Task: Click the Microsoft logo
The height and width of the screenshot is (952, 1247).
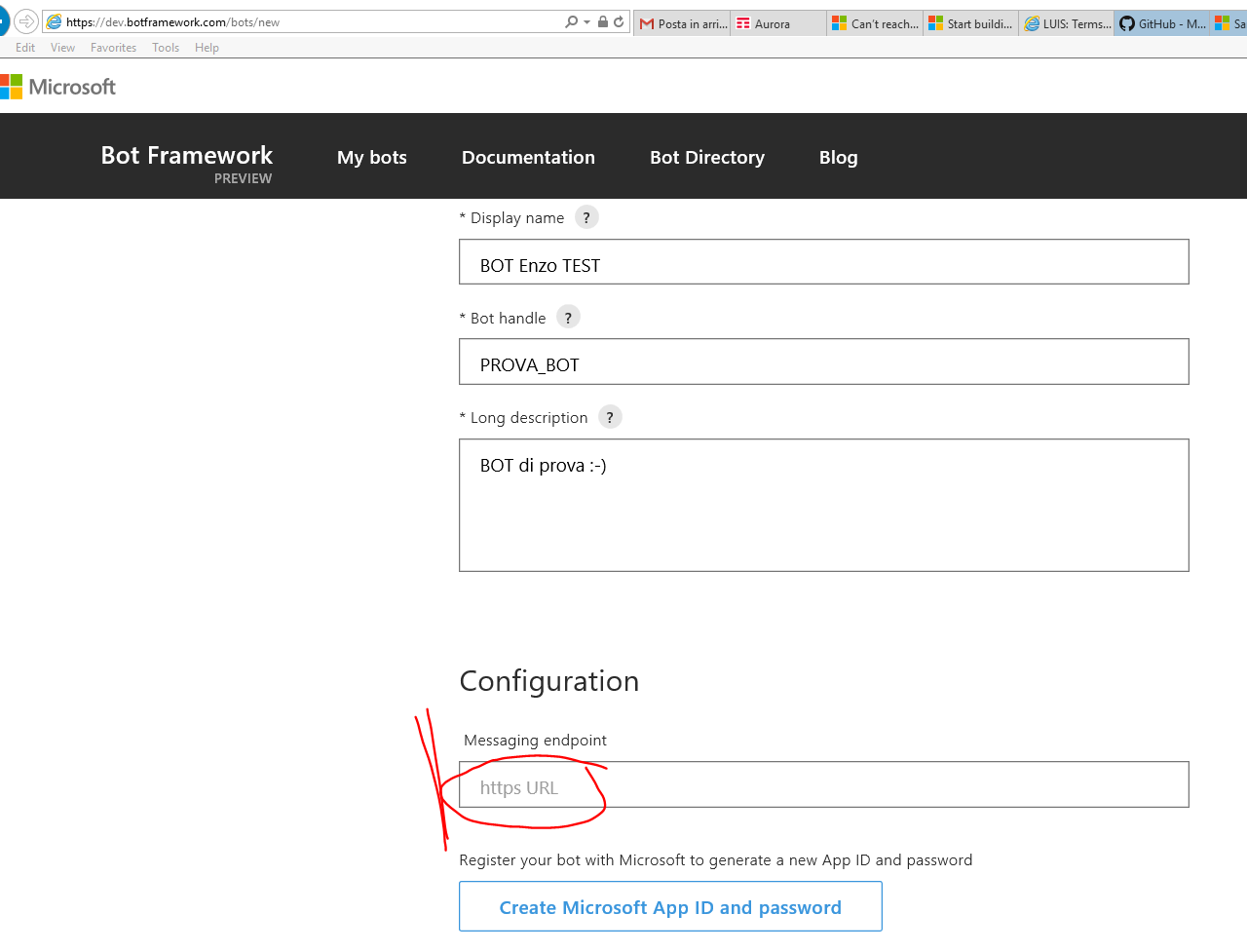Action: point(58,87)
